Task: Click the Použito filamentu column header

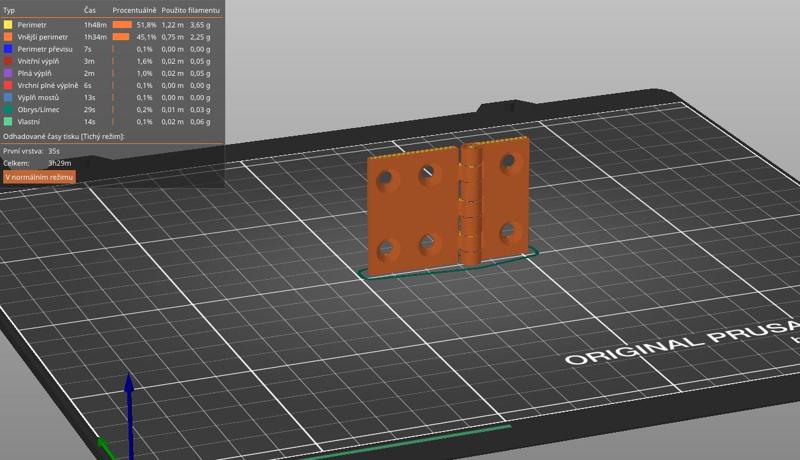Action: pos(191,10)
